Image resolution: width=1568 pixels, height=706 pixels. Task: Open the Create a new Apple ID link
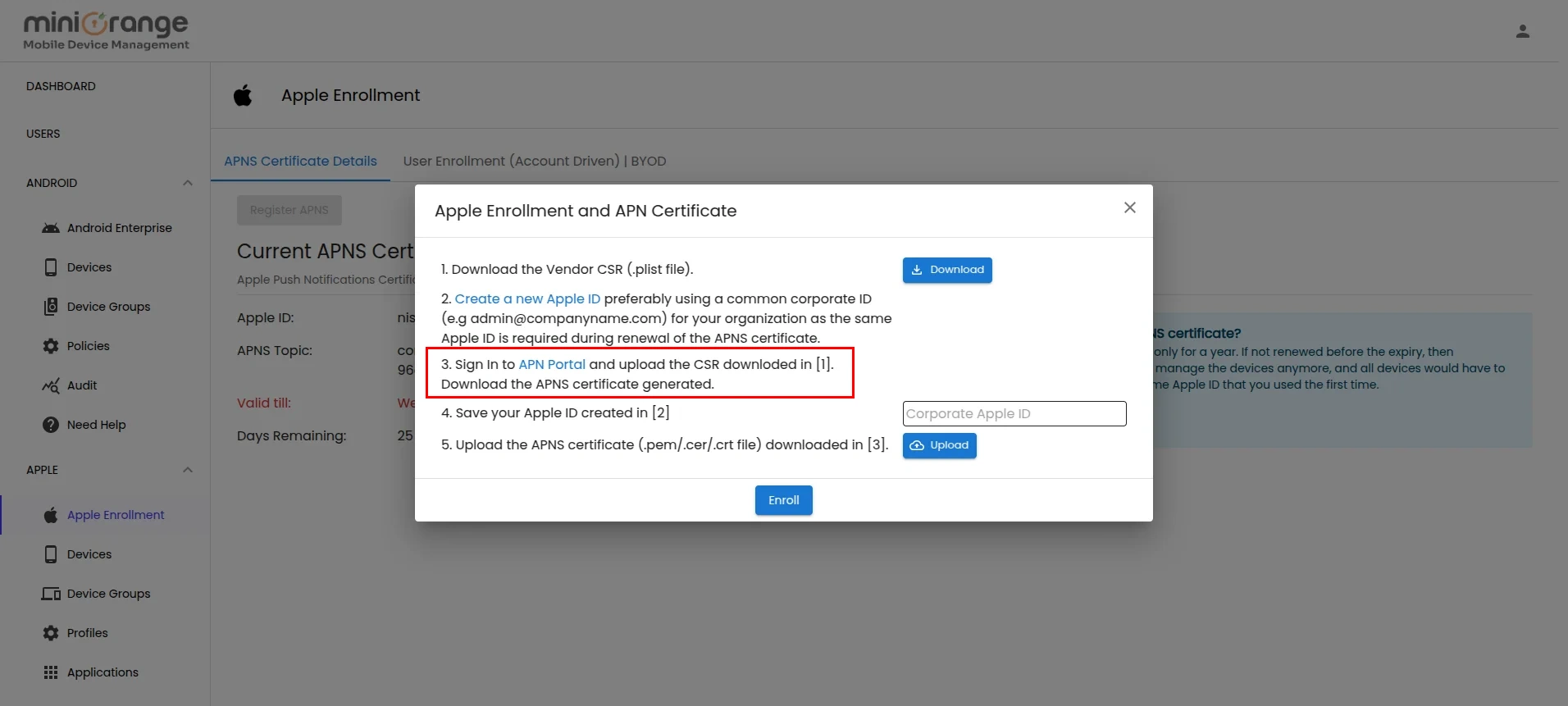pyautogui.click(x=527, y=299)
